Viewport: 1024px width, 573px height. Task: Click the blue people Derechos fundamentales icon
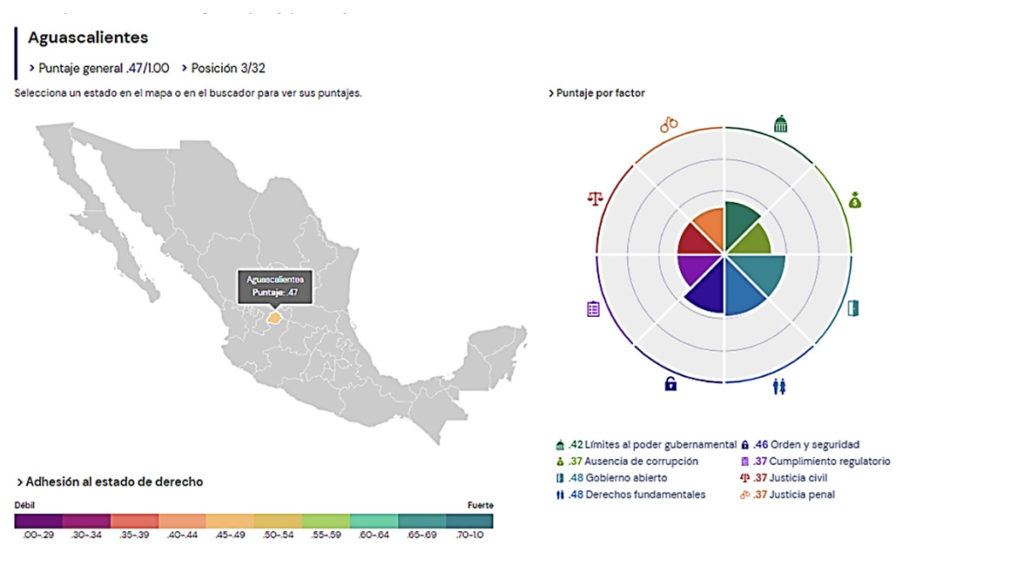click(780, 384)
